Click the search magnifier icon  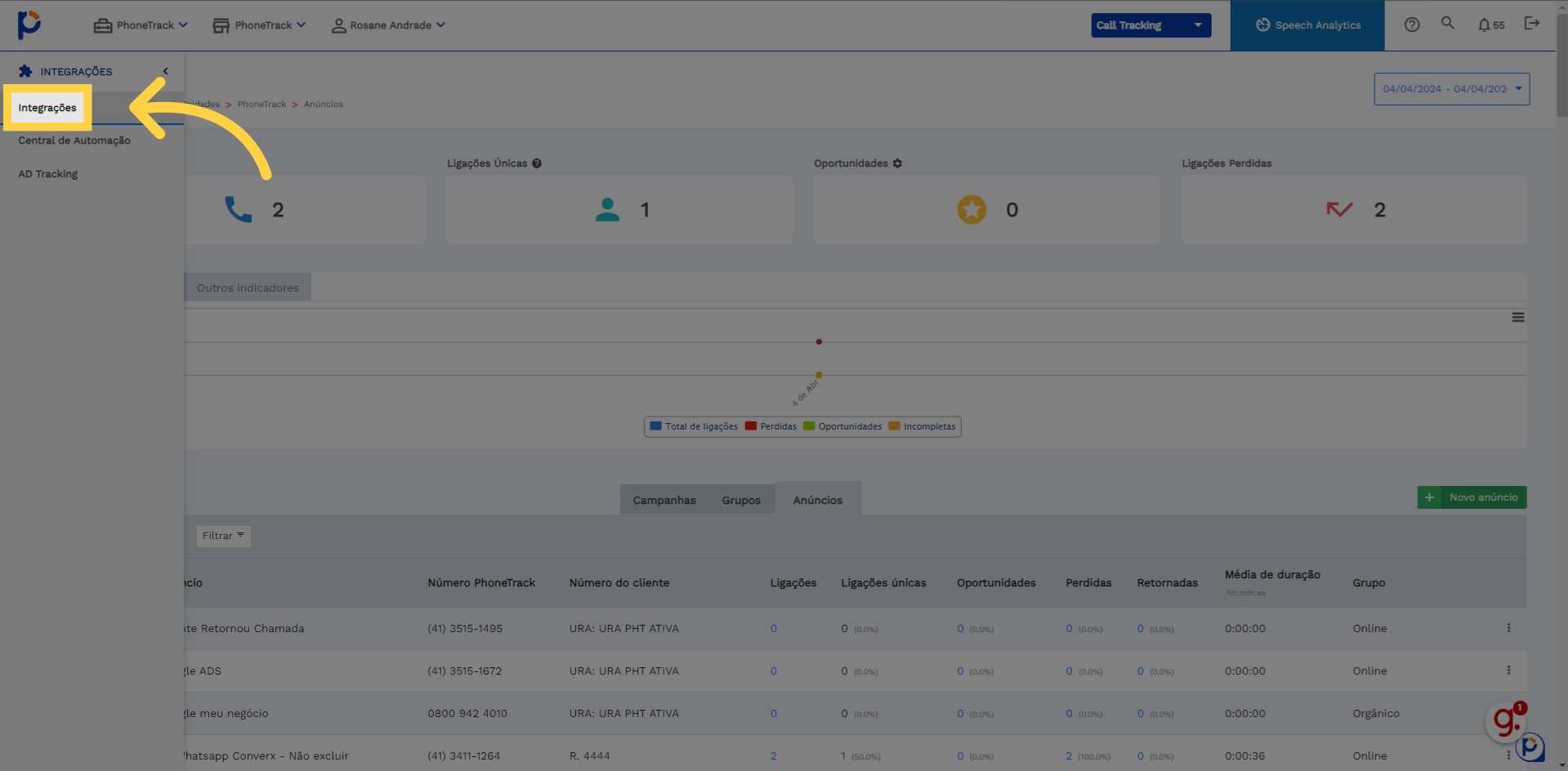1447,23
